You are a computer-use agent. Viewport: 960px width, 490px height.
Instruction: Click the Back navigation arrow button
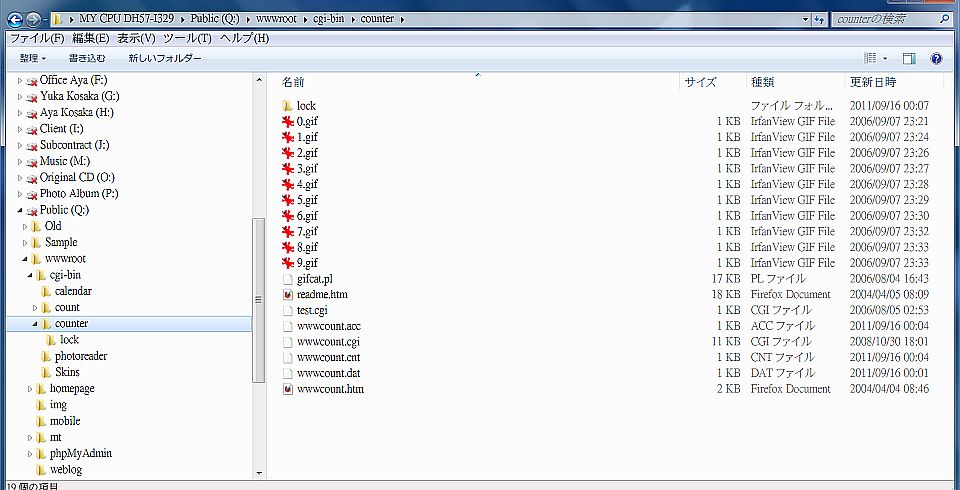pos(15,19)
